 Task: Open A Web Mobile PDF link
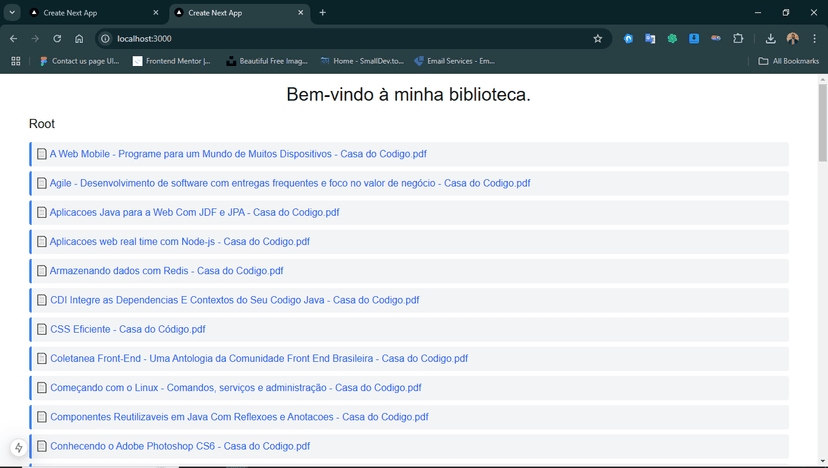pos(238,154)
